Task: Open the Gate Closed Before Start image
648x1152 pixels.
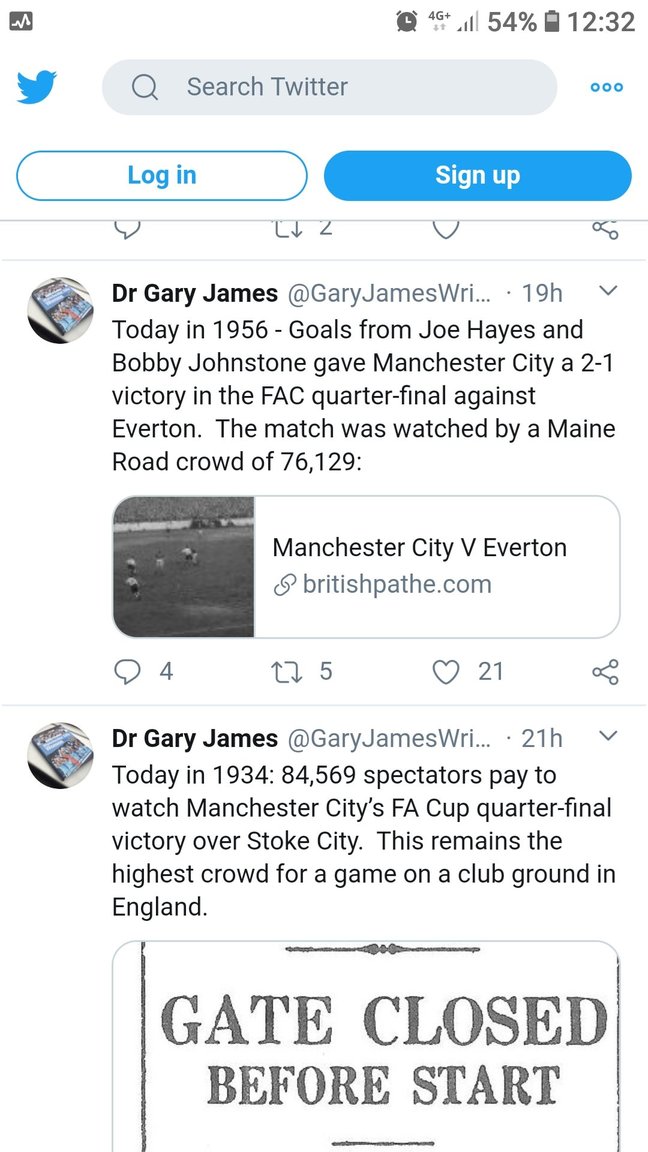Action: [x=366, y=1047]
